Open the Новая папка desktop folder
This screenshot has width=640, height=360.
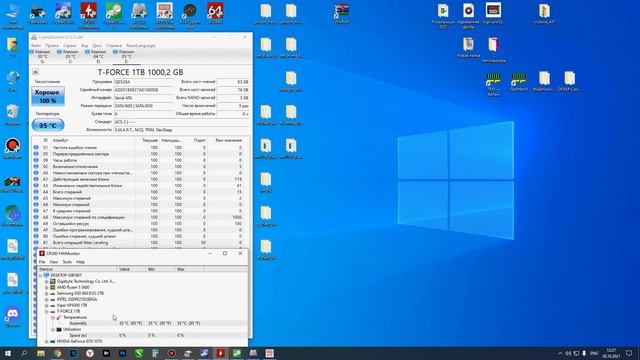coord(468,47)
